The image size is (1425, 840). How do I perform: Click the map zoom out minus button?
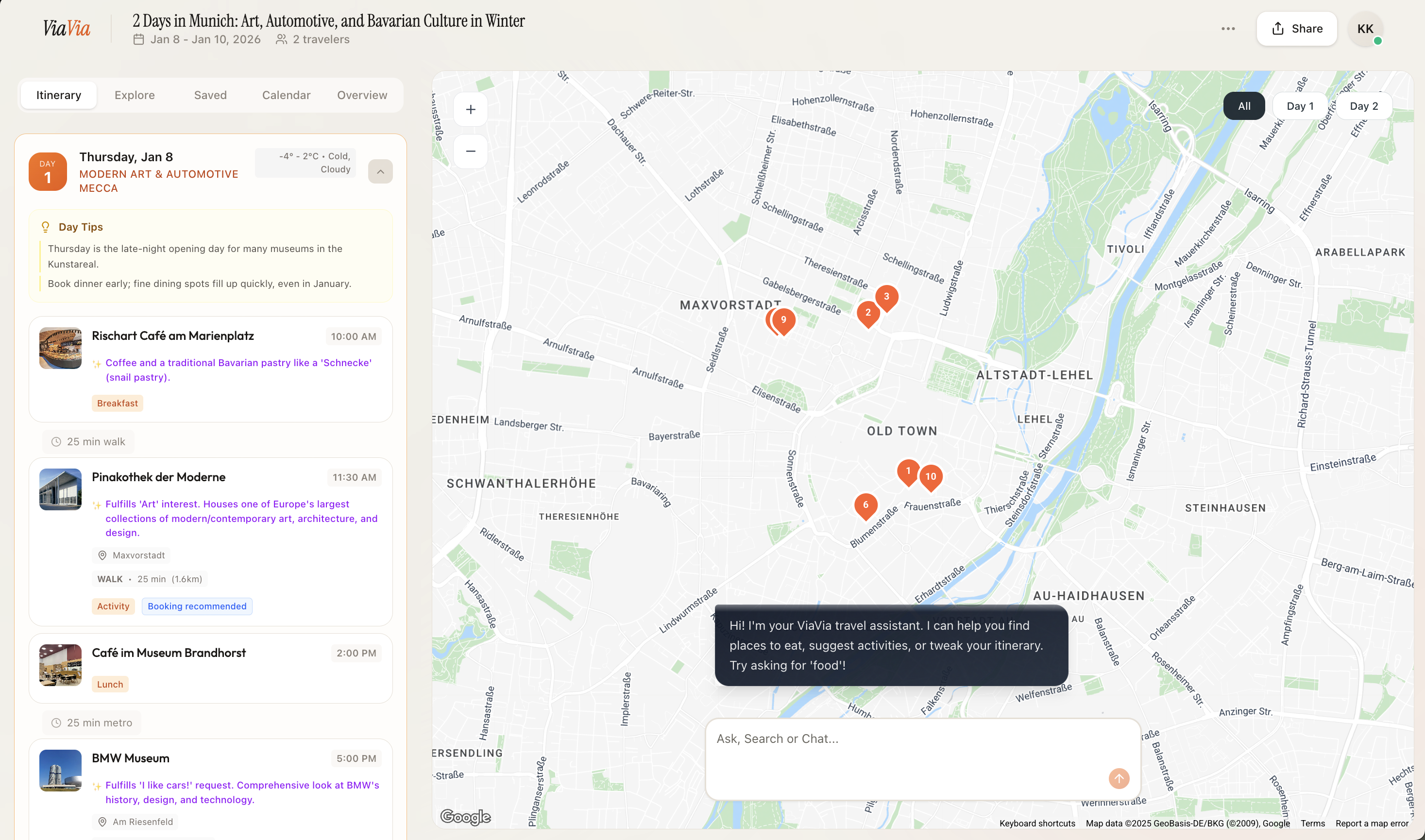pos(470,151)
